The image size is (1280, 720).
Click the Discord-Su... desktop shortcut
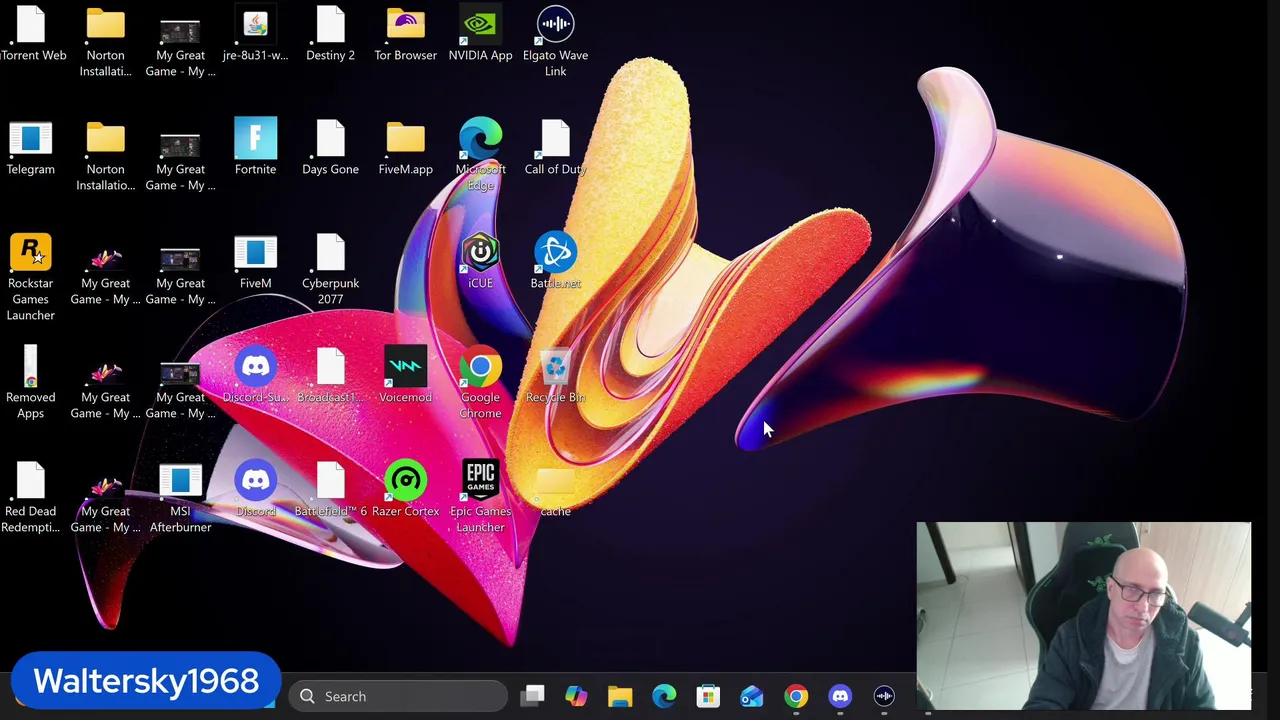pyautogui.click(x=255, y=376)
